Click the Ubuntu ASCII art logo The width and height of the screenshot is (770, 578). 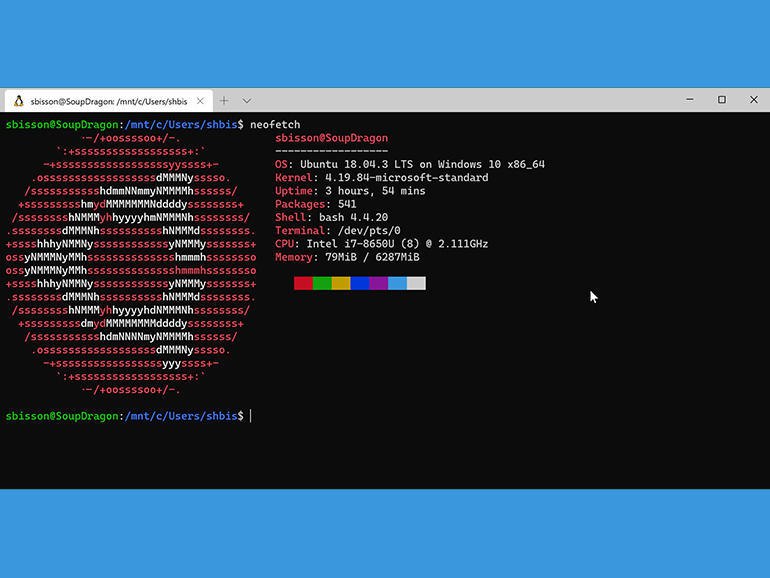coord(131,264)
